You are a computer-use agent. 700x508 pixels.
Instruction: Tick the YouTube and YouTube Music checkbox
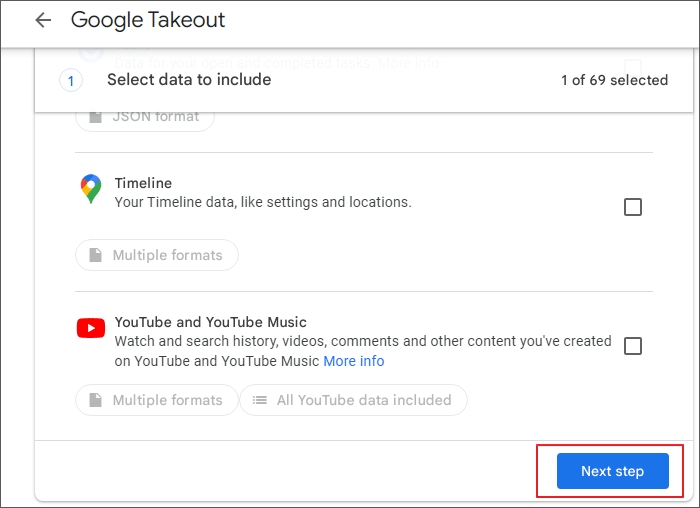(633, 346)
